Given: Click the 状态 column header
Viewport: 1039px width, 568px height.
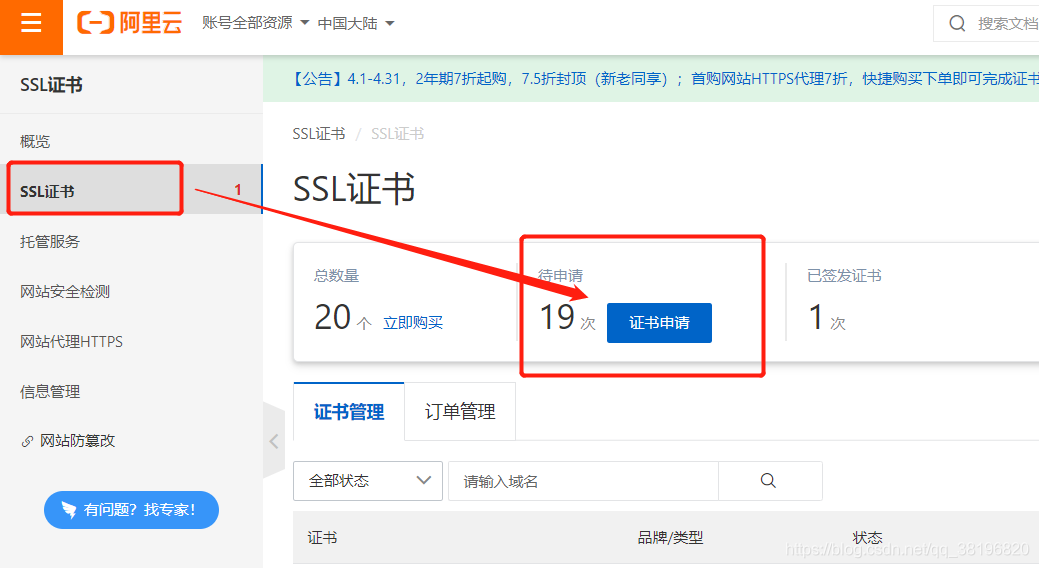Looking at the screenshot, I should [x=867, y=538].
